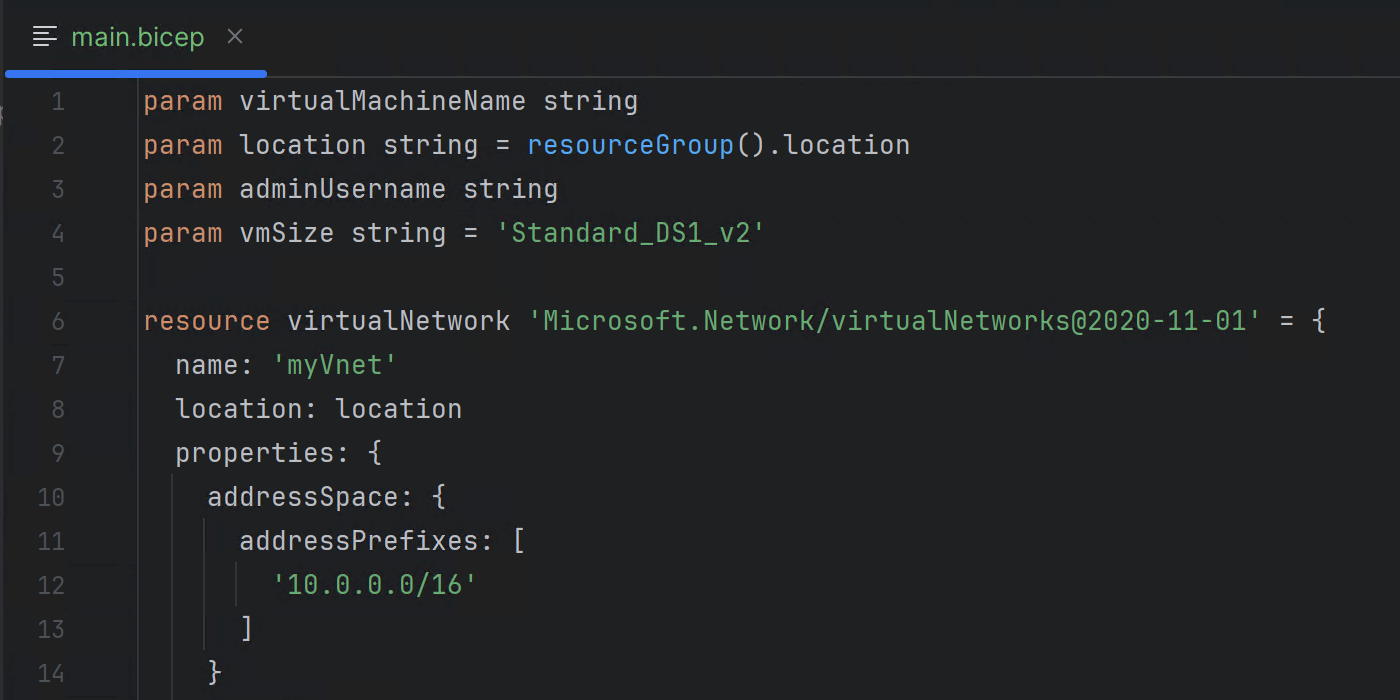Click the vmSize parameter name
This screenshot has height=700, width=1400.
tap(286, 233)
